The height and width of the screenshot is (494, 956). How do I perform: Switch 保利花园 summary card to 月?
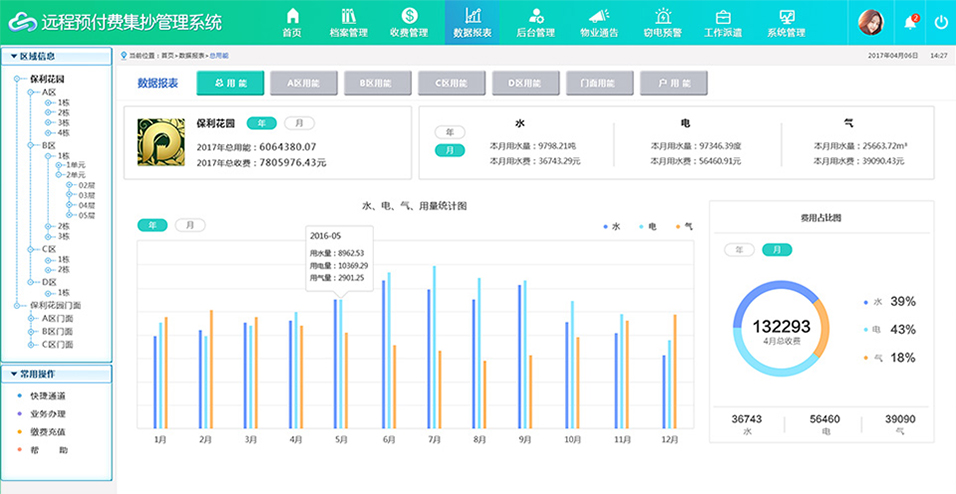pos(299,123)
